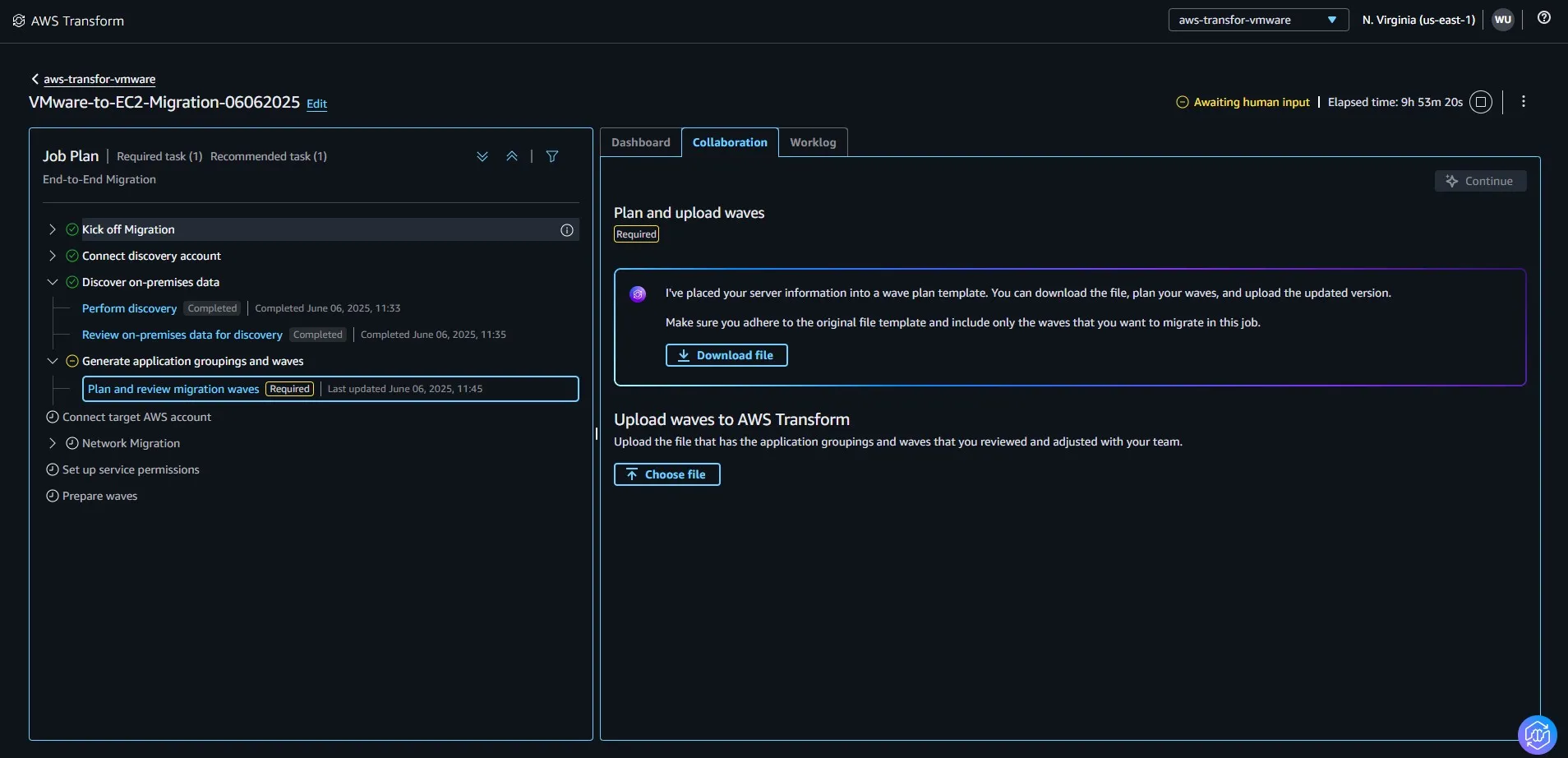Click the green check icon on Connect discovery account

pos(72,256)
